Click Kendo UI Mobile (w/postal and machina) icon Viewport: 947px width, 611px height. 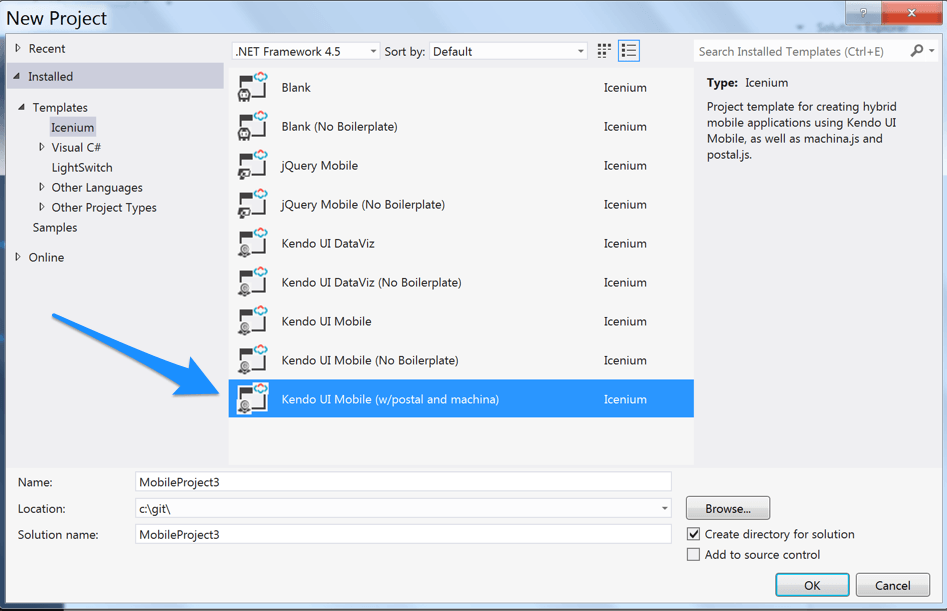(x=252, y=398)
